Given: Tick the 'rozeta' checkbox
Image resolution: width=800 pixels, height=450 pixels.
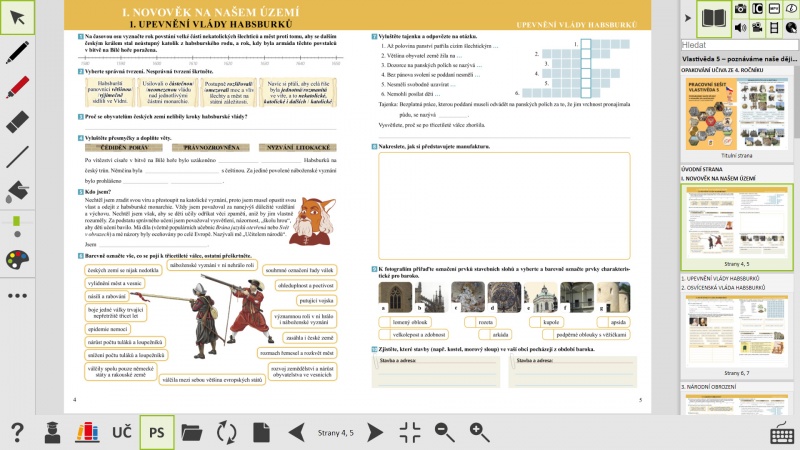Looking at the screenshot, I should tap(470, 322).
